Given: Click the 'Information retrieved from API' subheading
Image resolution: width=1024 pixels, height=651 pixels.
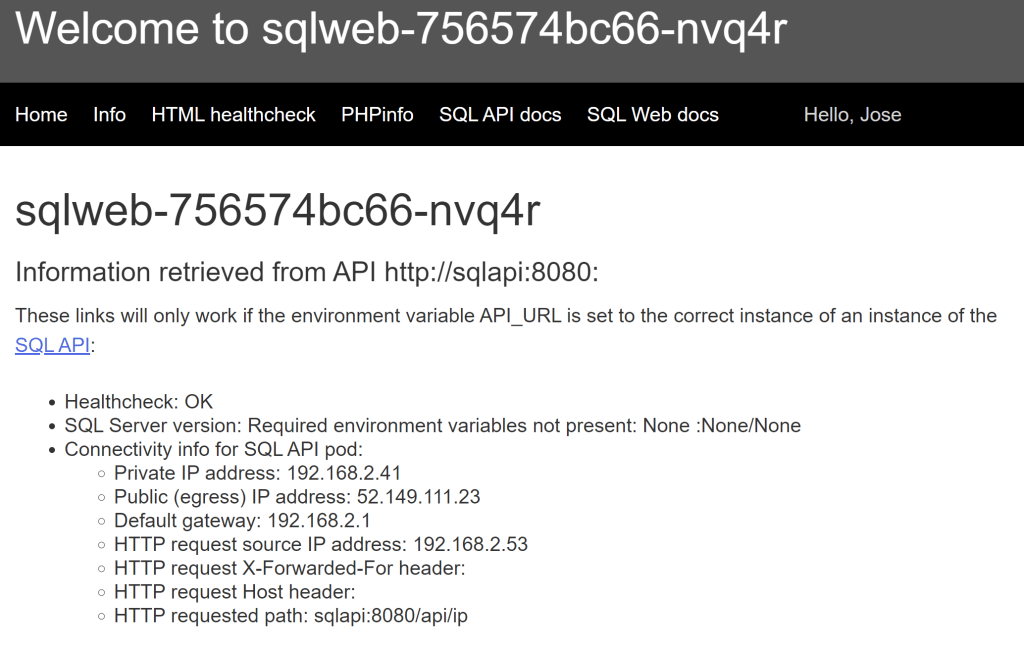Looking at the screenshot, I should (306, 272).
